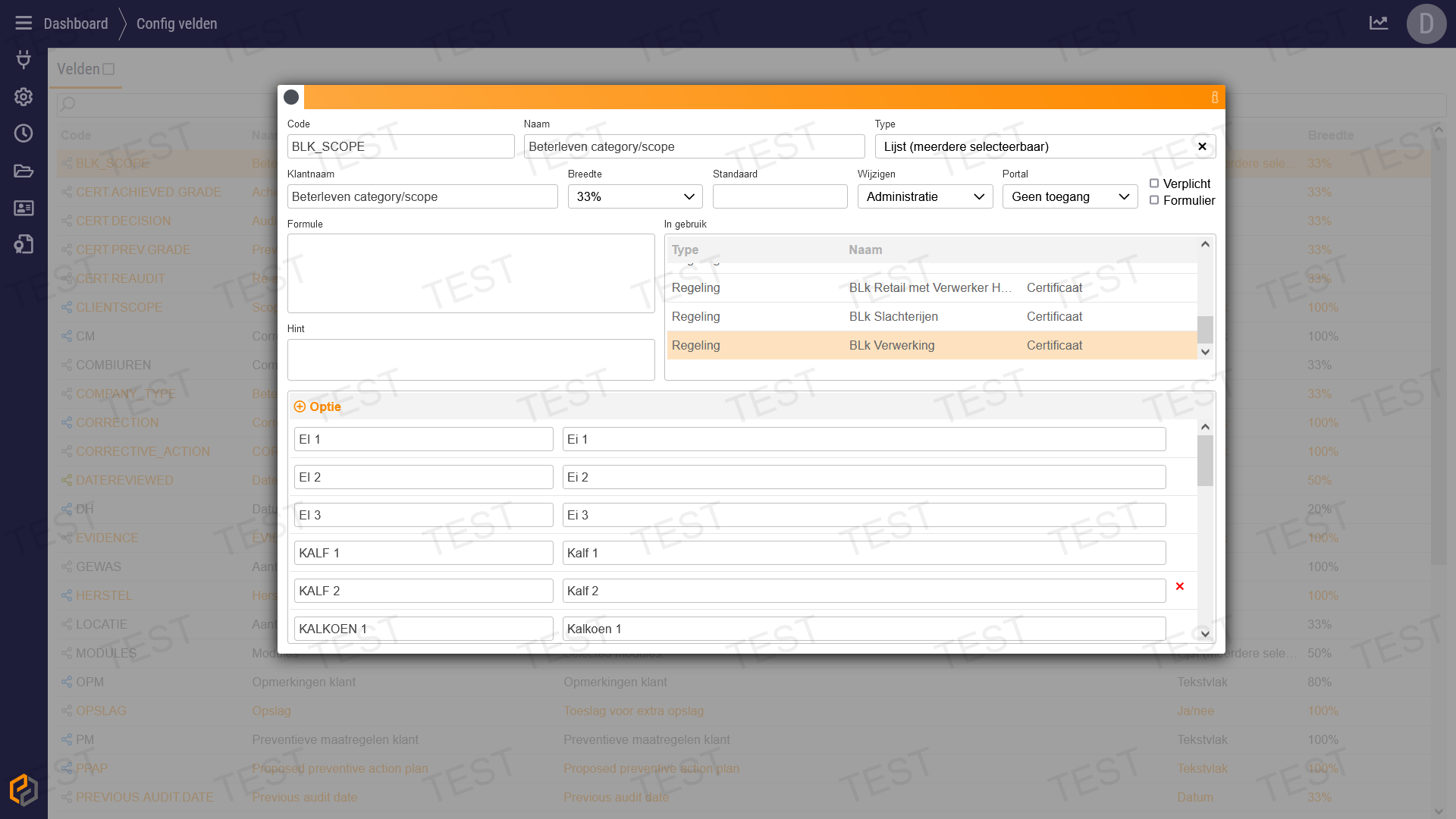Open the hamburger navigation menu

pyautogui.click(x=24, y=23)
